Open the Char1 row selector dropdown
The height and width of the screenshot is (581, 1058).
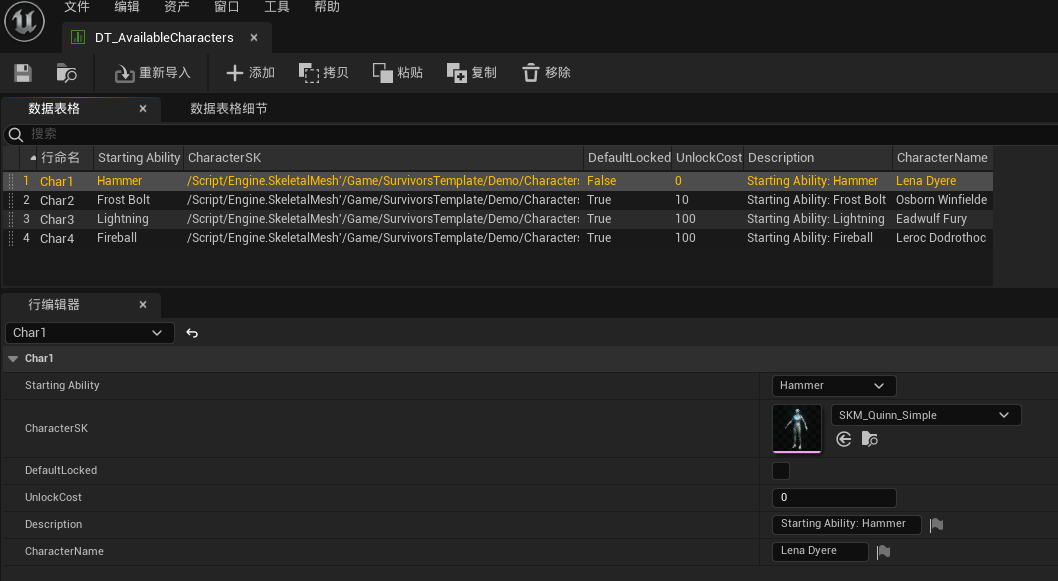[89, 333]
